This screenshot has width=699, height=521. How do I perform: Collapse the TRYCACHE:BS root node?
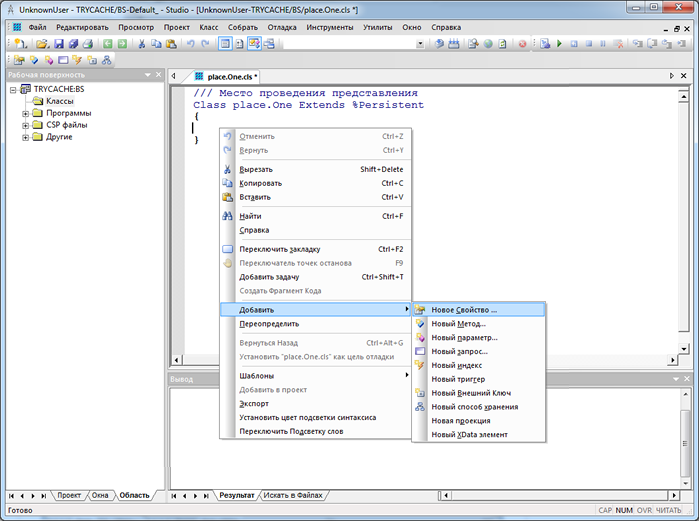pos(13,90)
